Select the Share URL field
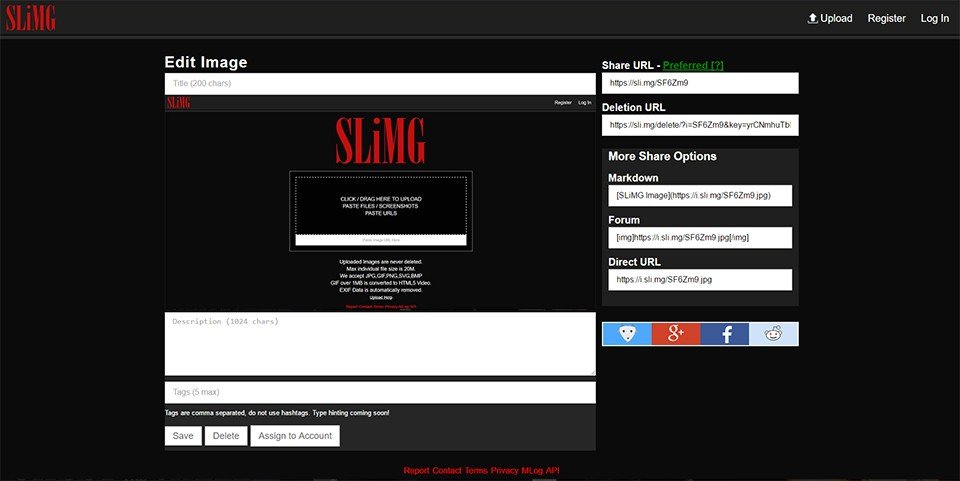This screenshot has height=481, width=960. [700, 83]
